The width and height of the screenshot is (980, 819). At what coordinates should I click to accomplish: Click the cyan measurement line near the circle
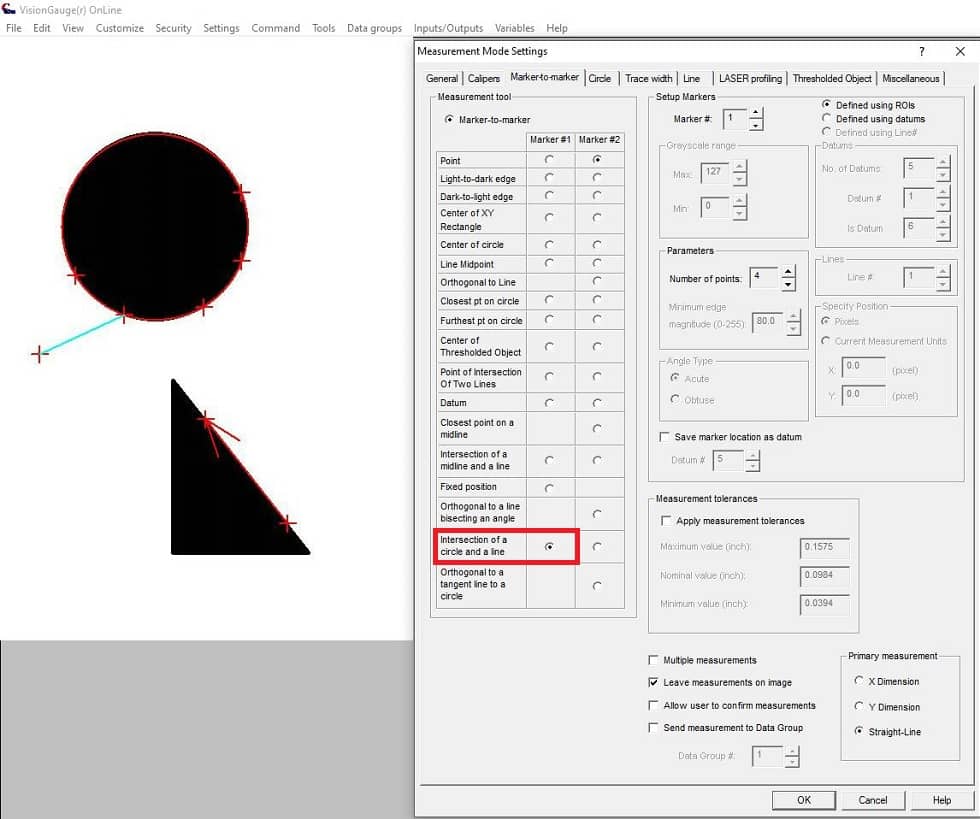pyautogui.click(x=81, y=335)
